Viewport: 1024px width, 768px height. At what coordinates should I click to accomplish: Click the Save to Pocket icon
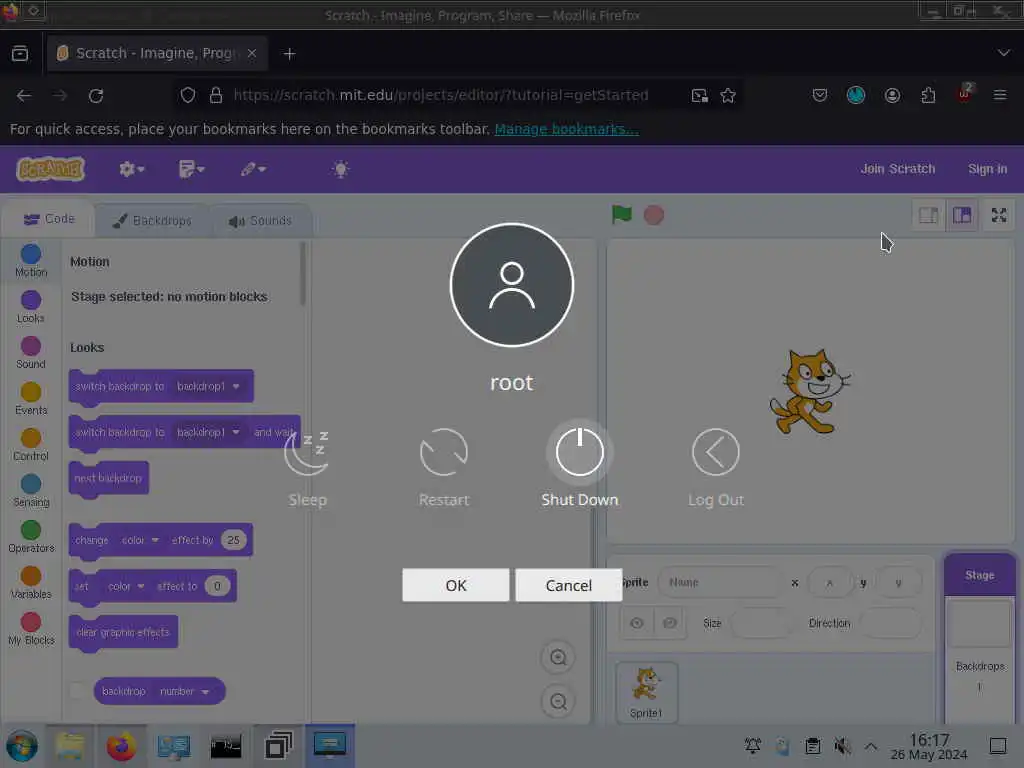(x=820, y=95)
